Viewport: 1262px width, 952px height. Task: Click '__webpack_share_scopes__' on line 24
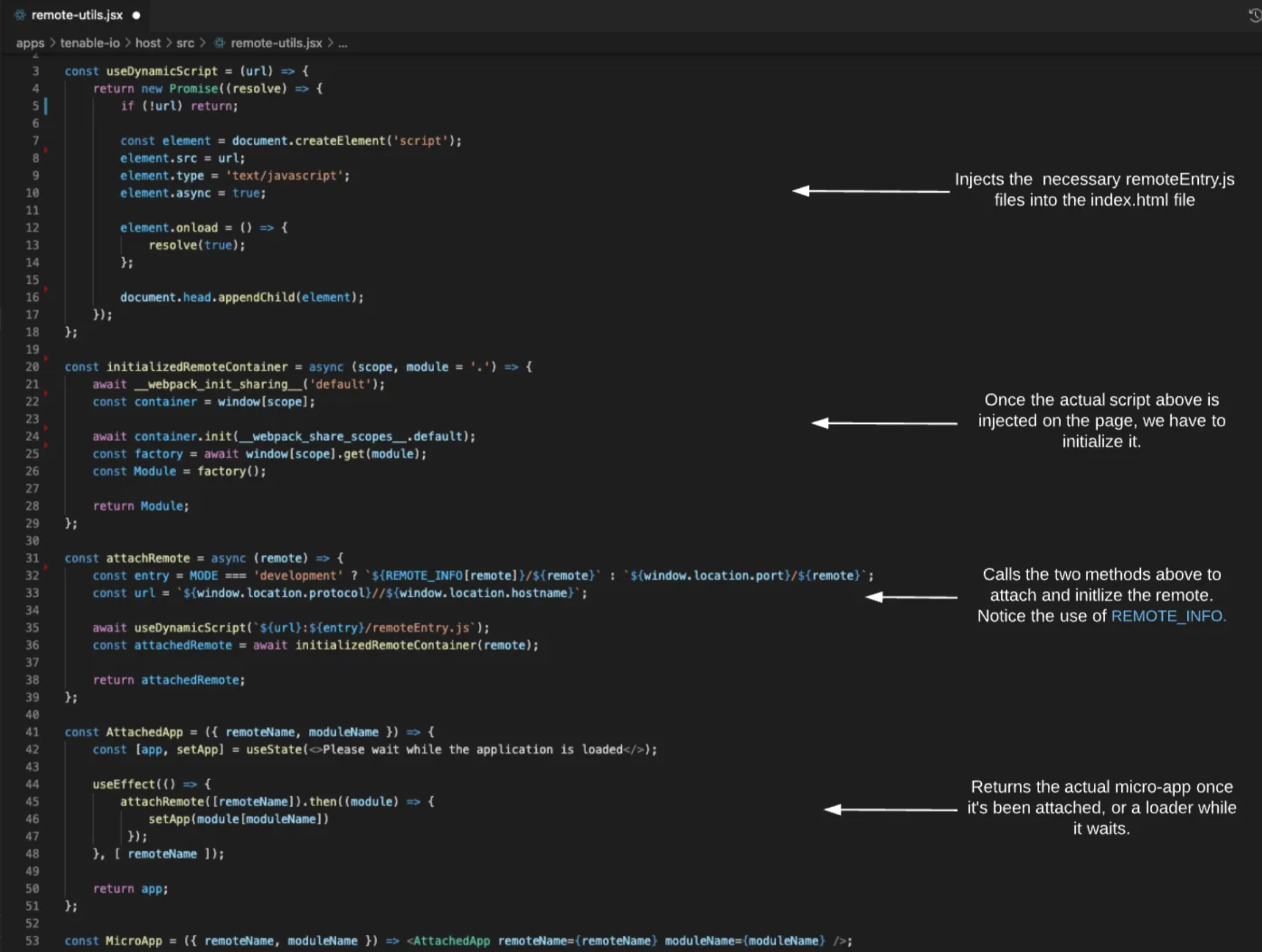[323, 436]
